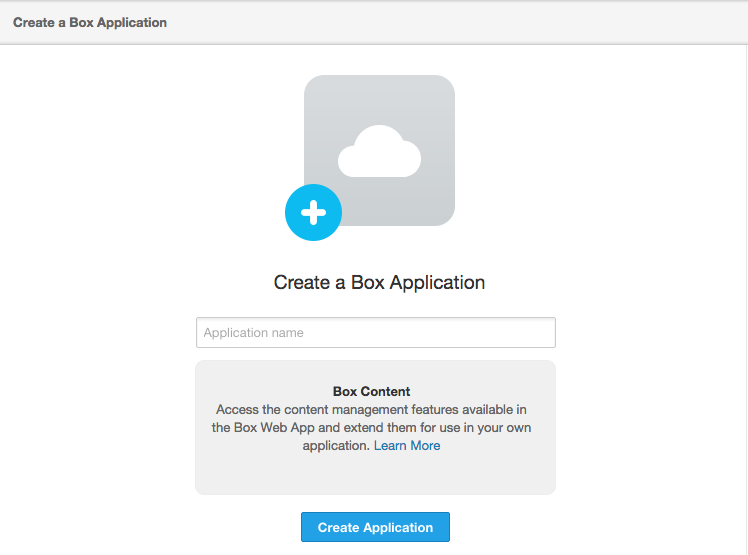This screenshot has width=748, height=555.
Task: Open the Learn More link
Action: point(407,445)
